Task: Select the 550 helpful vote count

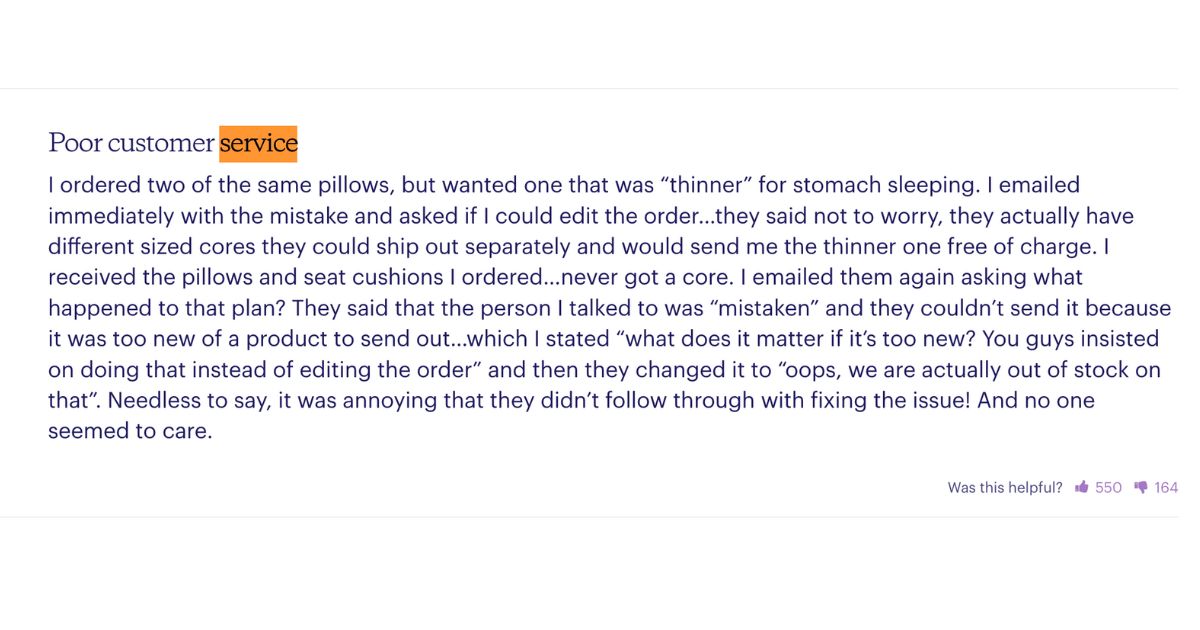Action: pos(1108,488)
